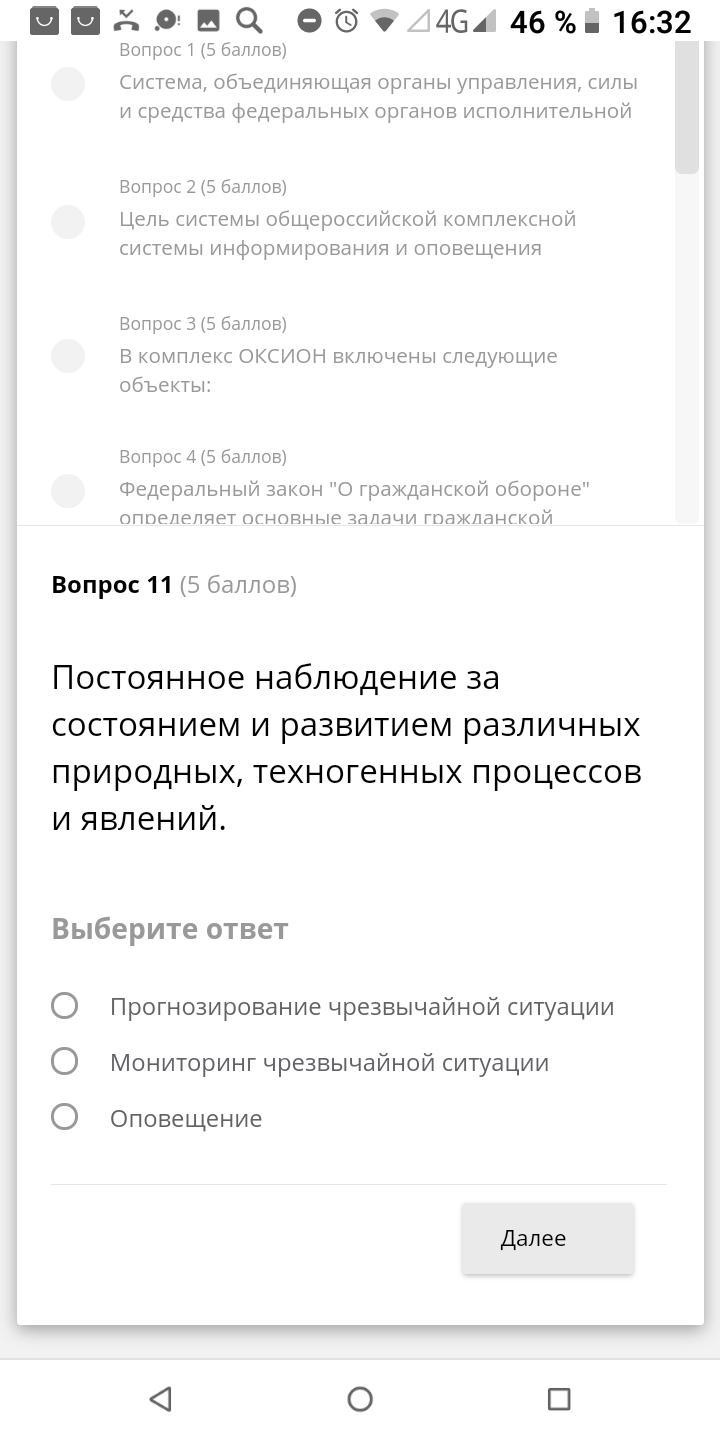This screenshot has height=1440, width=720.
Task: Tap the status circle beside Вопрос 3
Action: click(x=68, y=356)
